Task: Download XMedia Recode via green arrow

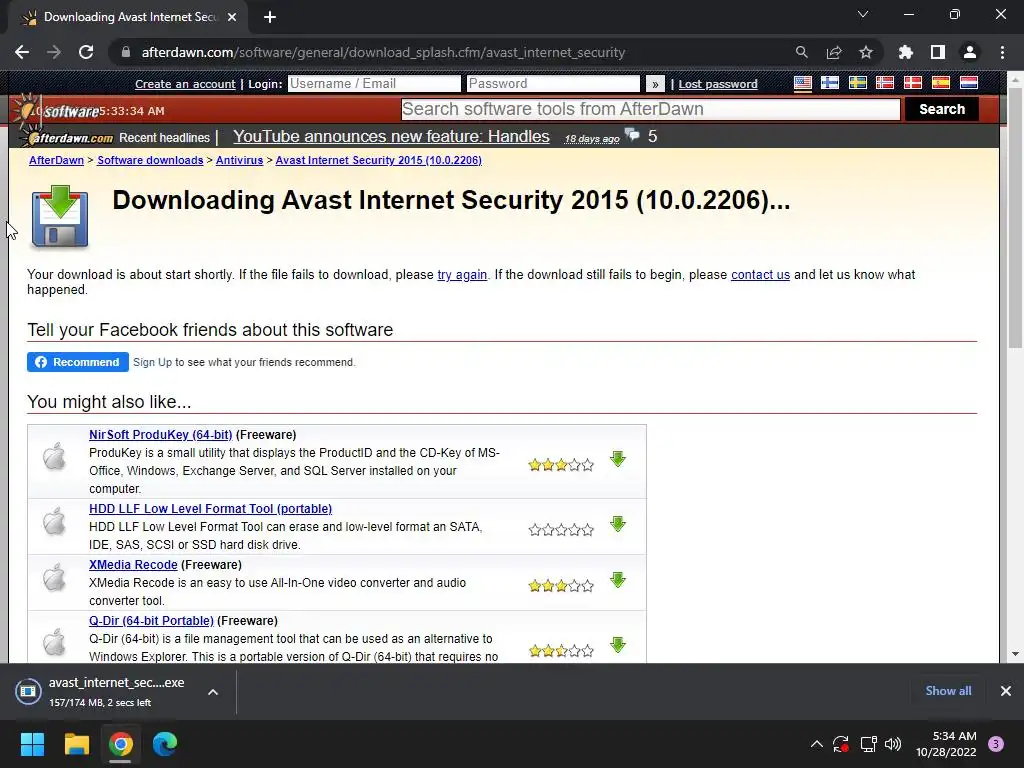Action: (x=618, y=580)
